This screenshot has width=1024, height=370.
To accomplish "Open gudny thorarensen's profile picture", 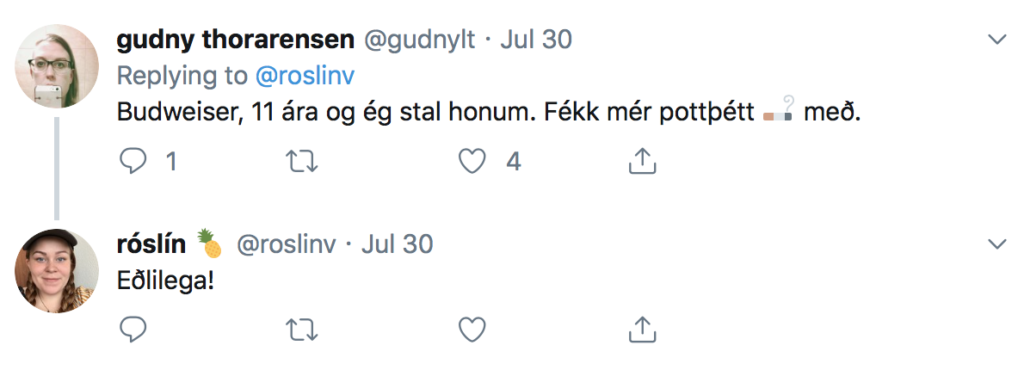I will click(56, 66).
